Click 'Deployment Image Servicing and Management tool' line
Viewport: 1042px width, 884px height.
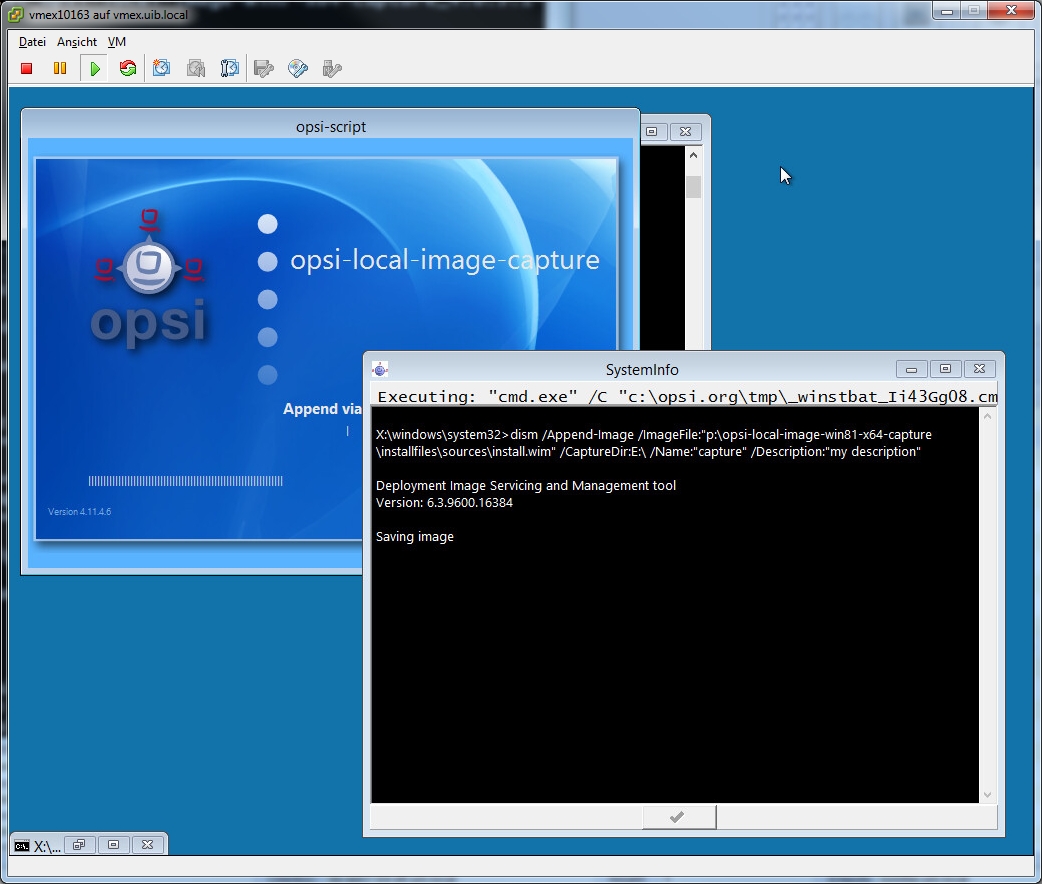(526, 486)
